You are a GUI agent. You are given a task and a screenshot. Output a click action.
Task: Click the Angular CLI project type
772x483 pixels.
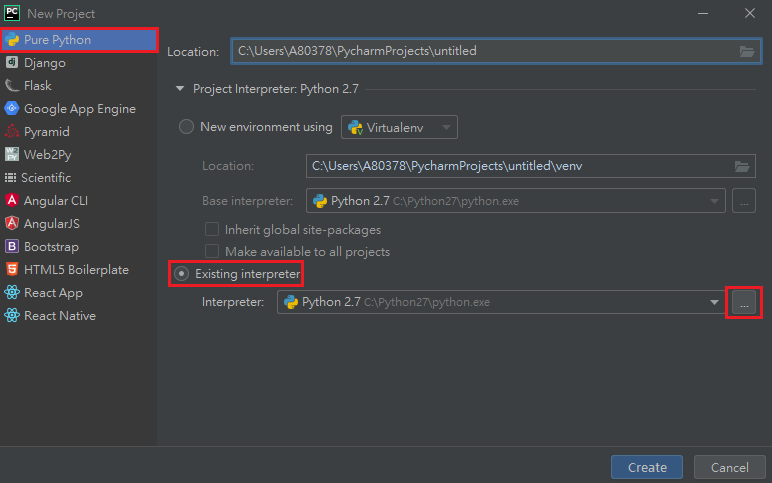pyautogui.click(x=79, y=201)
